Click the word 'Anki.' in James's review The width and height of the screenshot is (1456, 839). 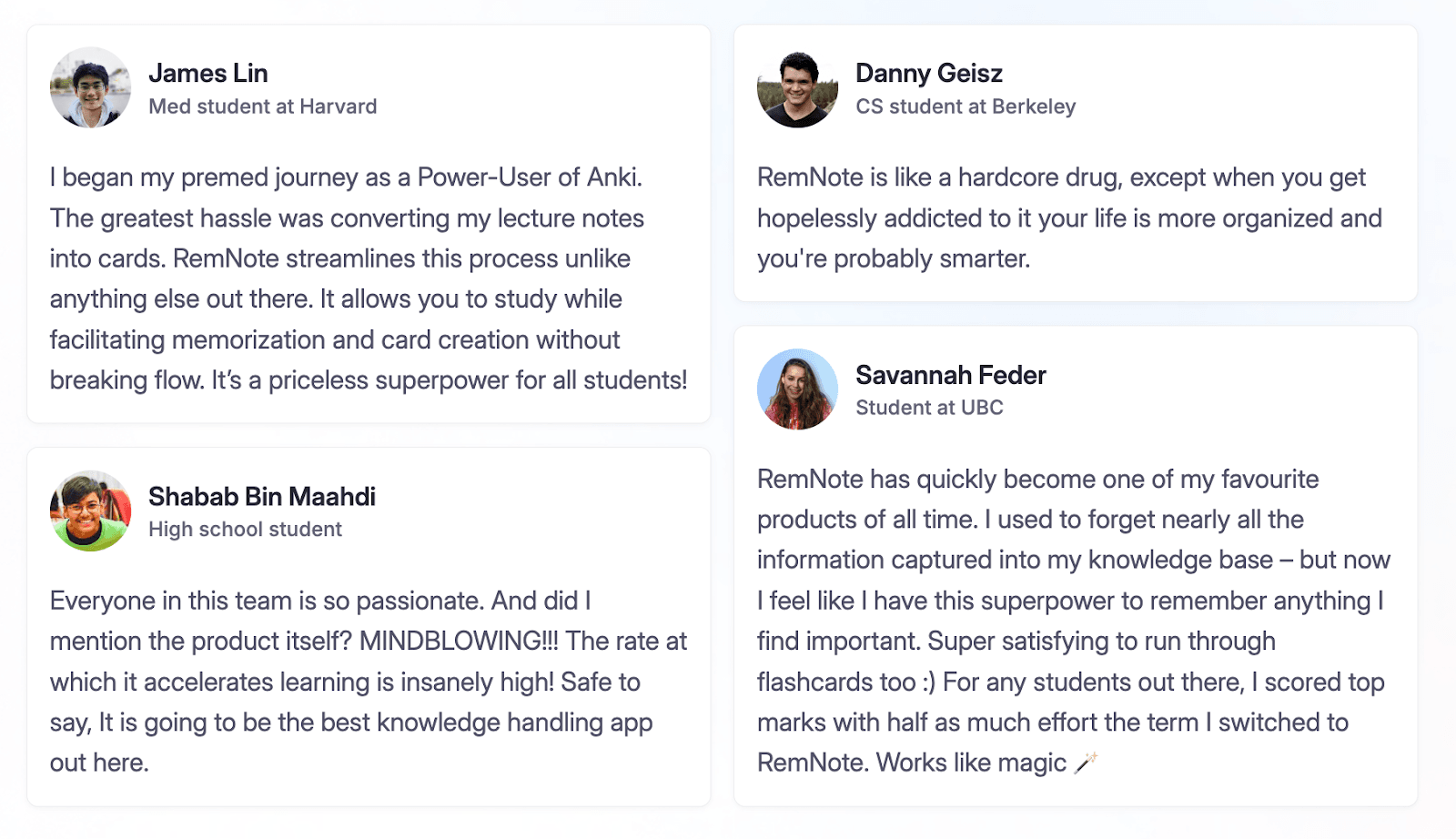click(x=614, y=177)
